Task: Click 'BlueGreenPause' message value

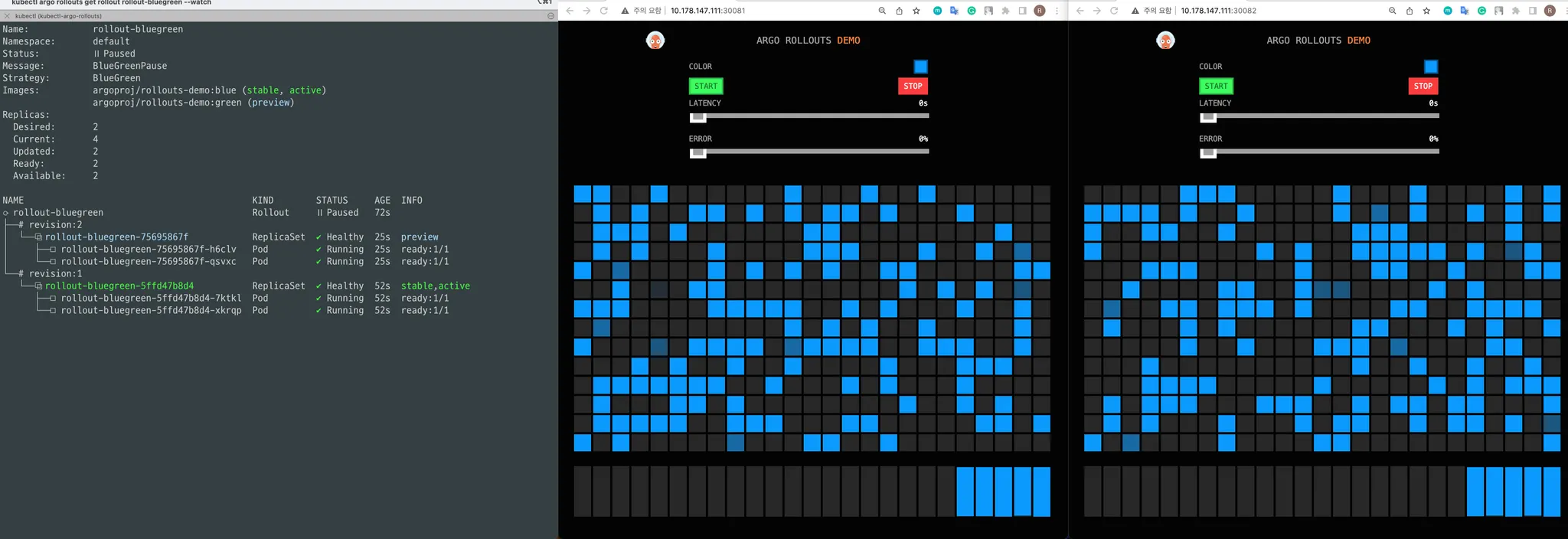Action: [x=130, y=66]
